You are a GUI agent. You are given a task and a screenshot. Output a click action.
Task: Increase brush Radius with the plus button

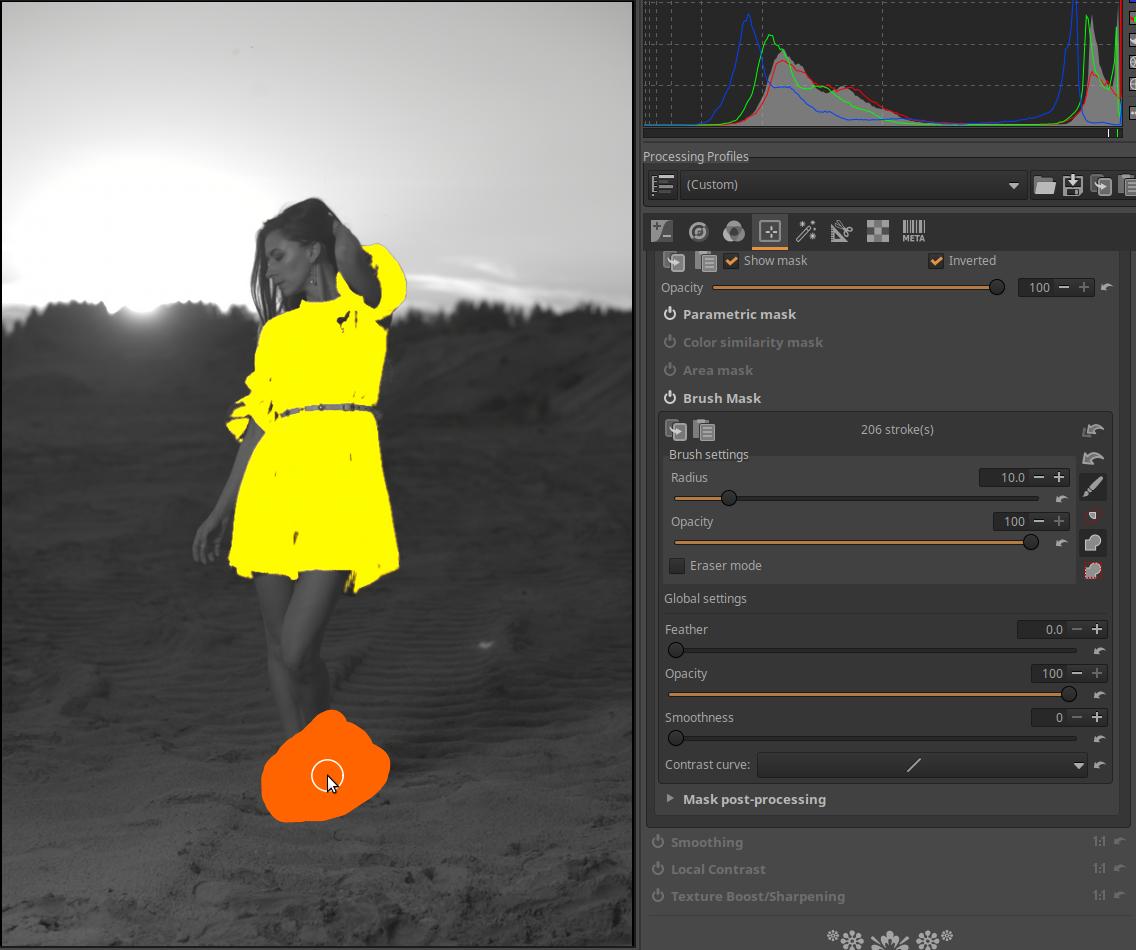point(1059,478)
